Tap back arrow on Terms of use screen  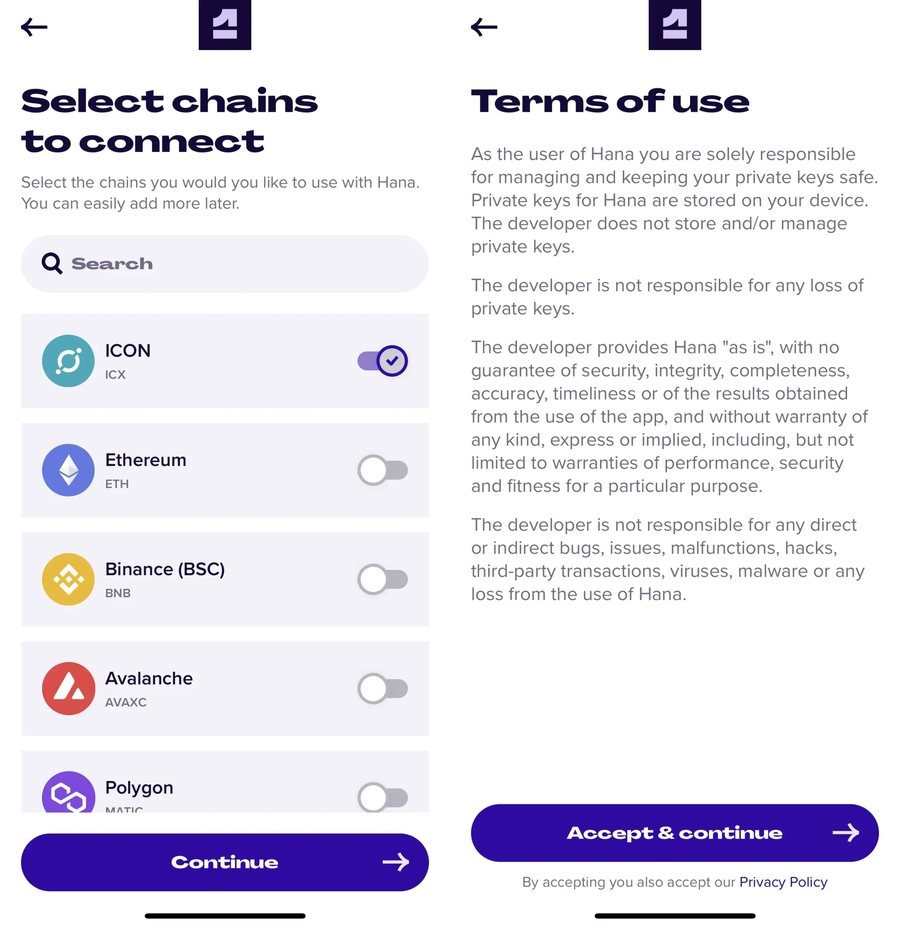coord(484,27)
